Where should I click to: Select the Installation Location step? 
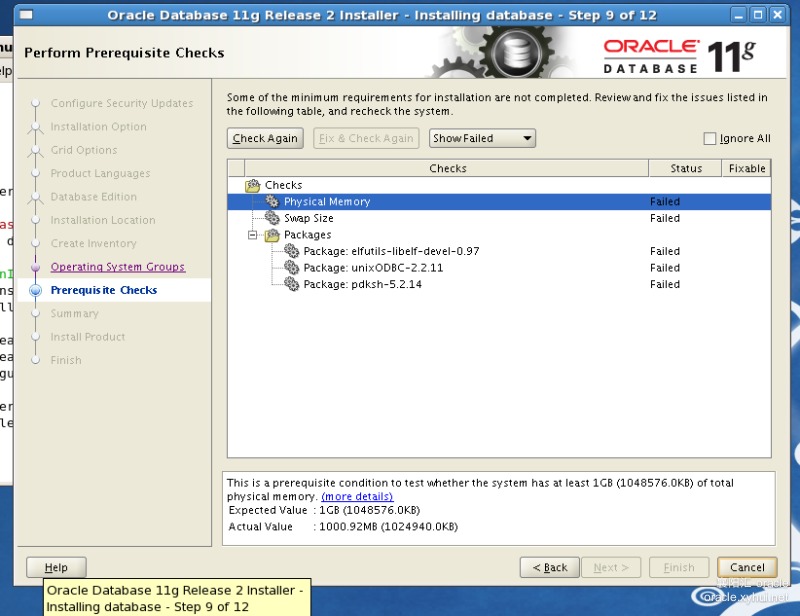tap(103, 220)
